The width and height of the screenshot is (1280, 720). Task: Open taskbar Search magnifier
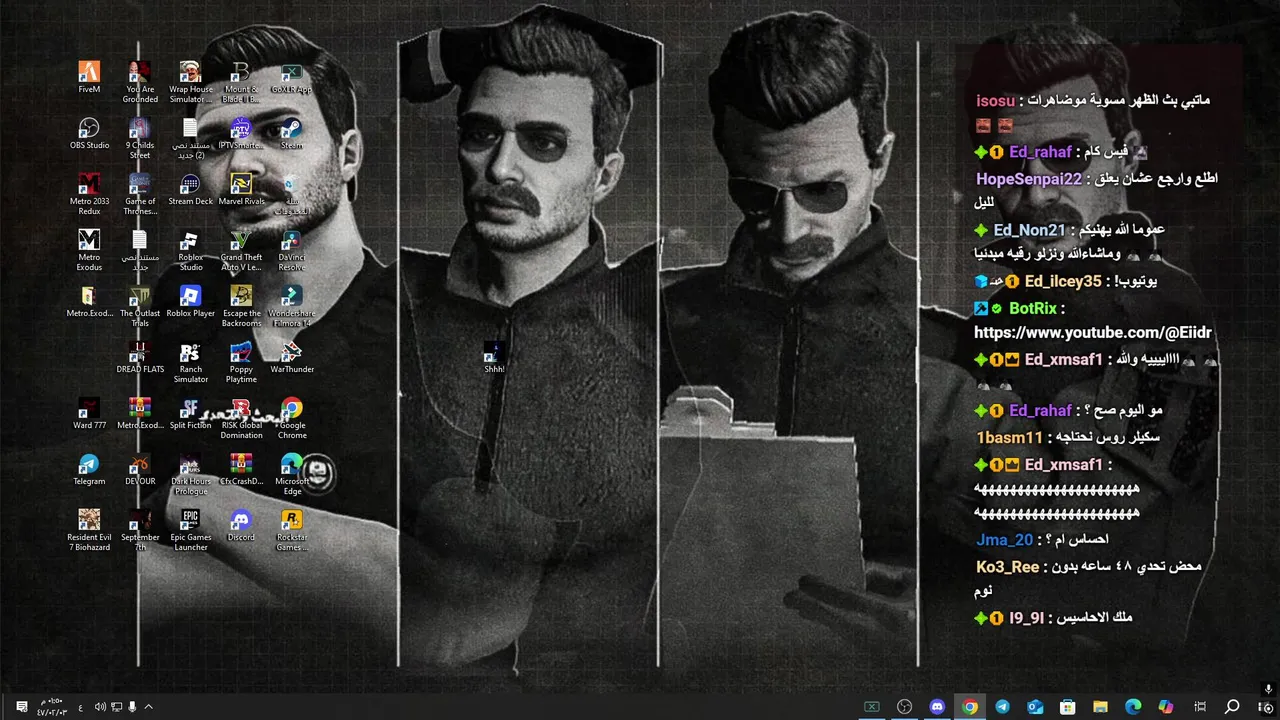(x=1232, y=707)
